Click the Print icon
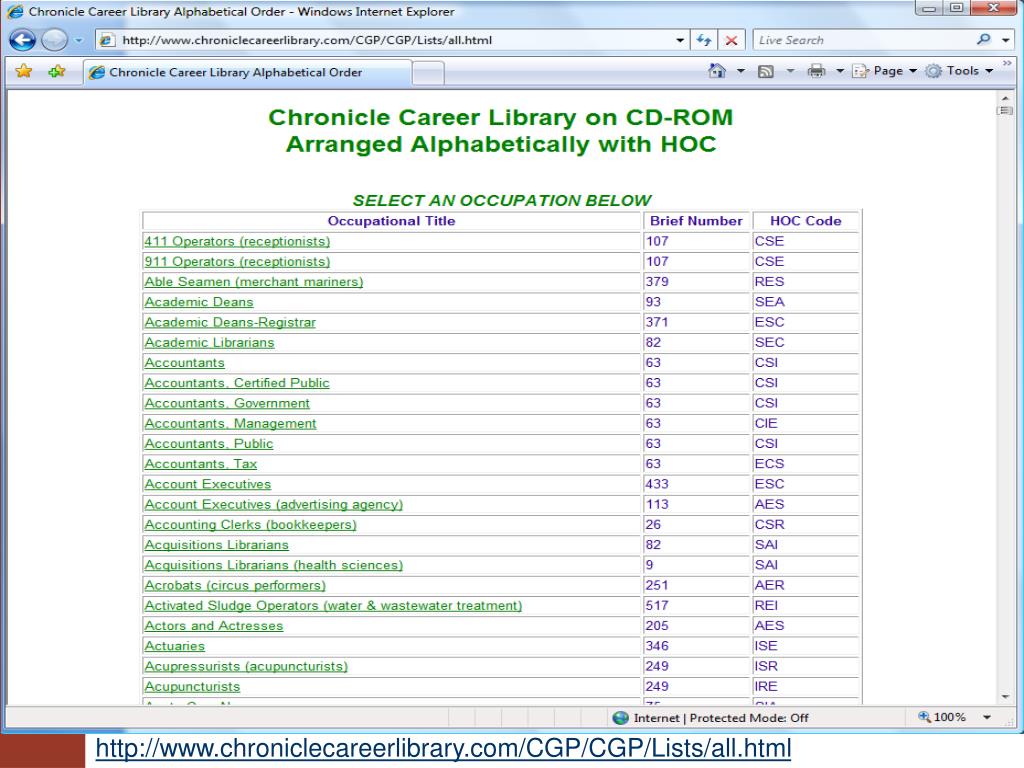 (816, 71)
